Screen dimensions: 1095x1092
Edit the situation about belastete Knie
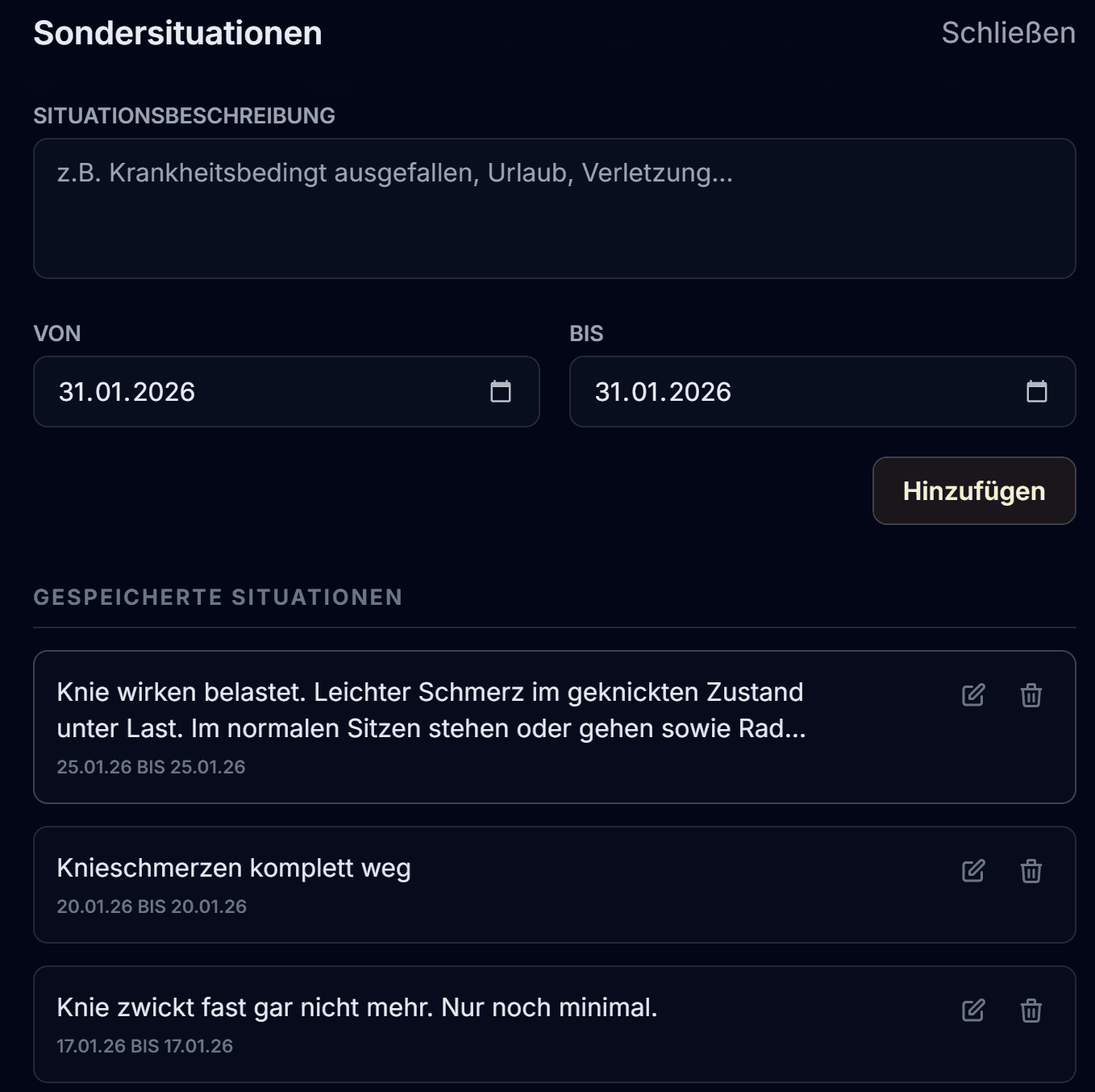click(973, 694)
